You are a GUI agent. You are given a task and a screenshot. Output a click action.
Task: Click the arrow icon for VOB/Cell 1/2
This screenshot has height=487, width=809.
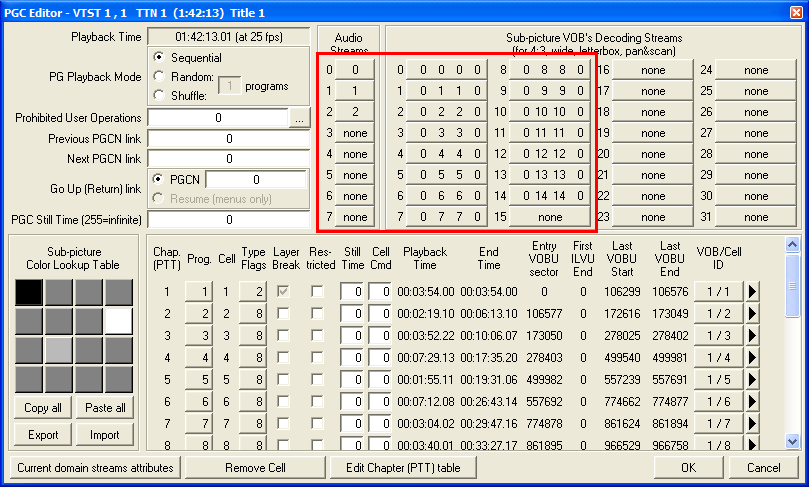pos(754,314)
